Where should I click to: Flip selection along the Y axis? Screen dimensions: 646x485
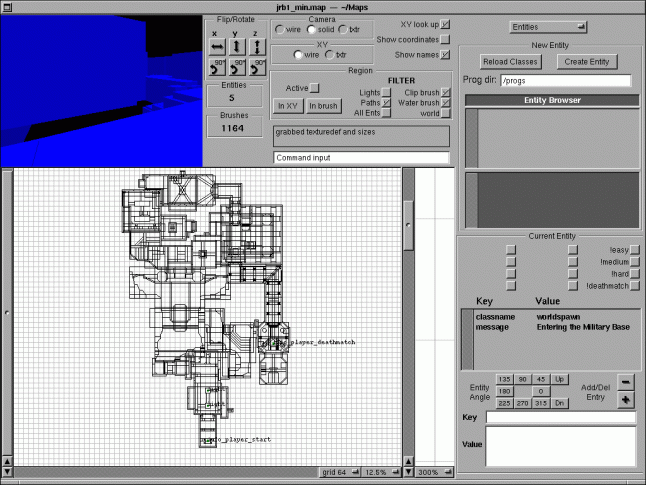pyautogui.click(x=237, y=47)
